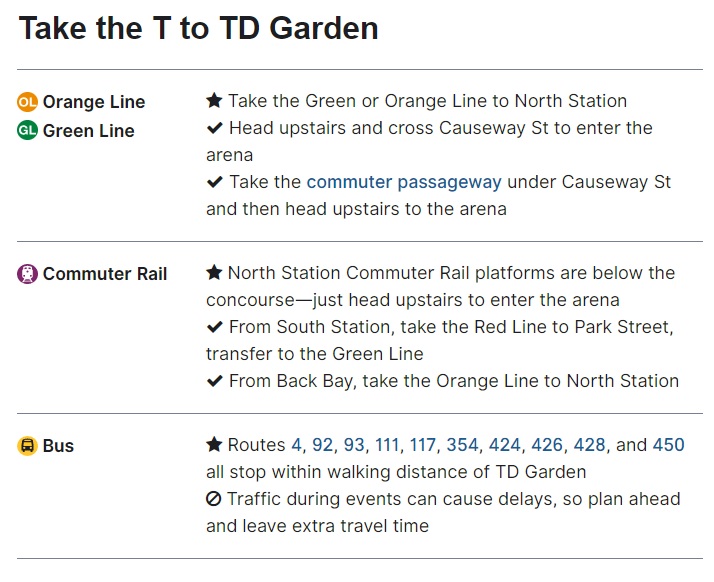The width and height of the screenshot is (714, 582).
Task: View bus route 354 link
Action: coord(462,445)
